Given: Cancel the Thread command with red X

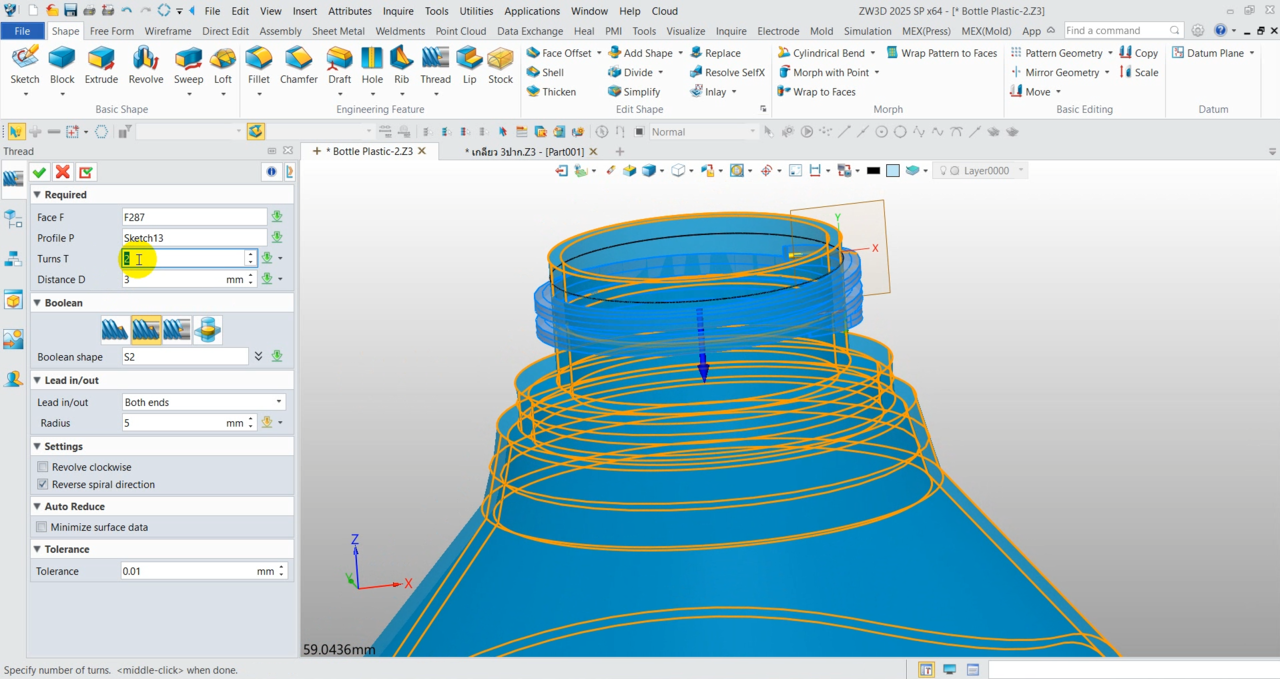Looking at the screenshot, I should coord(63,173).
